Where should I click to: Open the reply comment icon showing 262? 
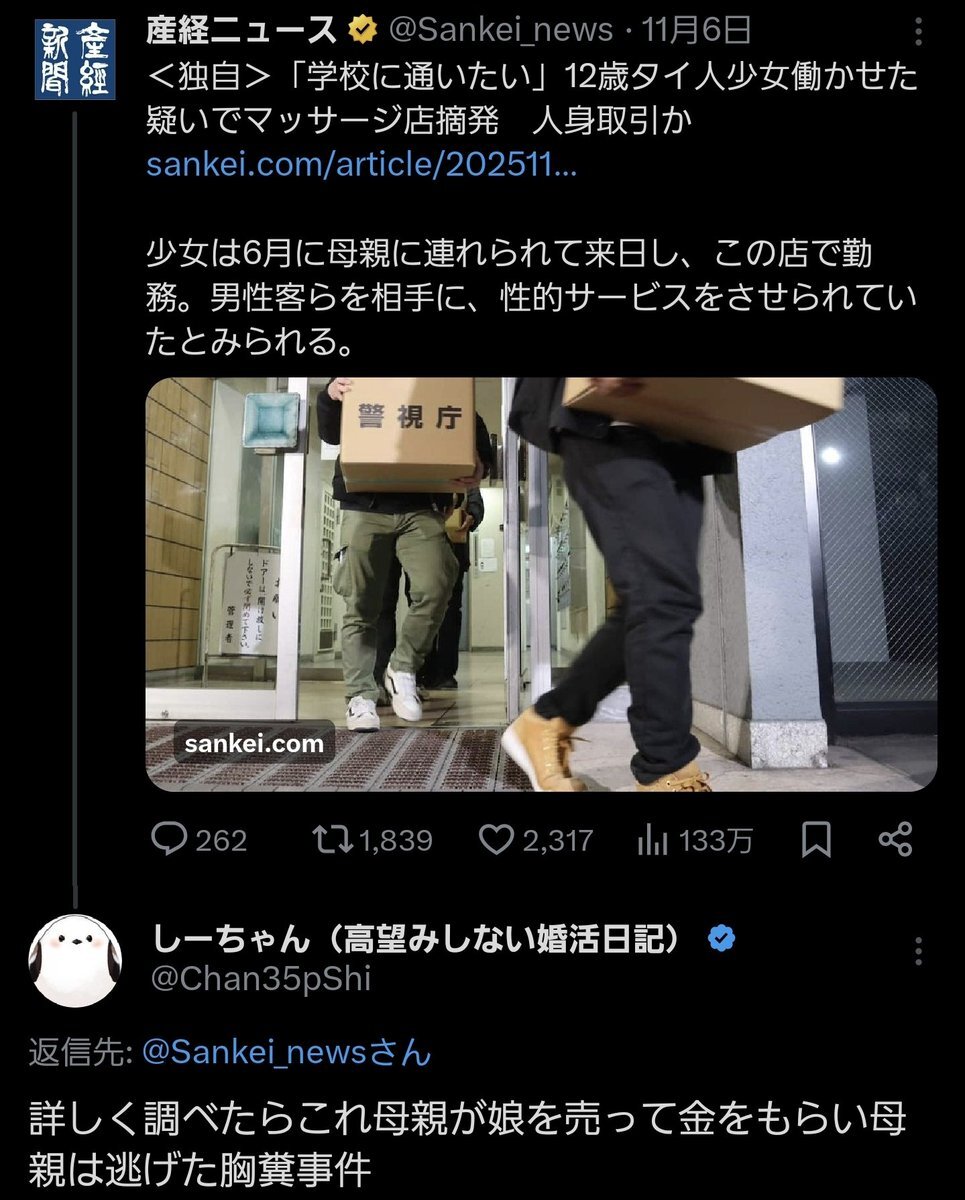click(x=171, y=840)
